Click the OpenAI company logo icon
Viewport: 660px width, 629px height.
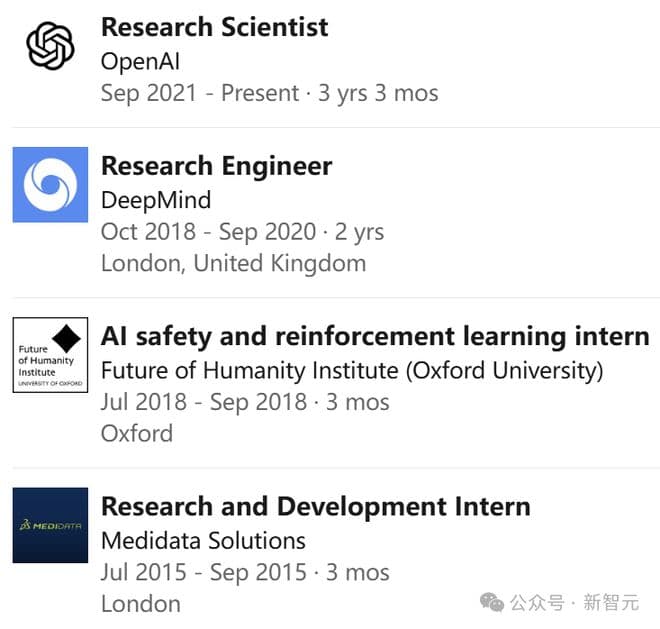[x=50, y=46]
